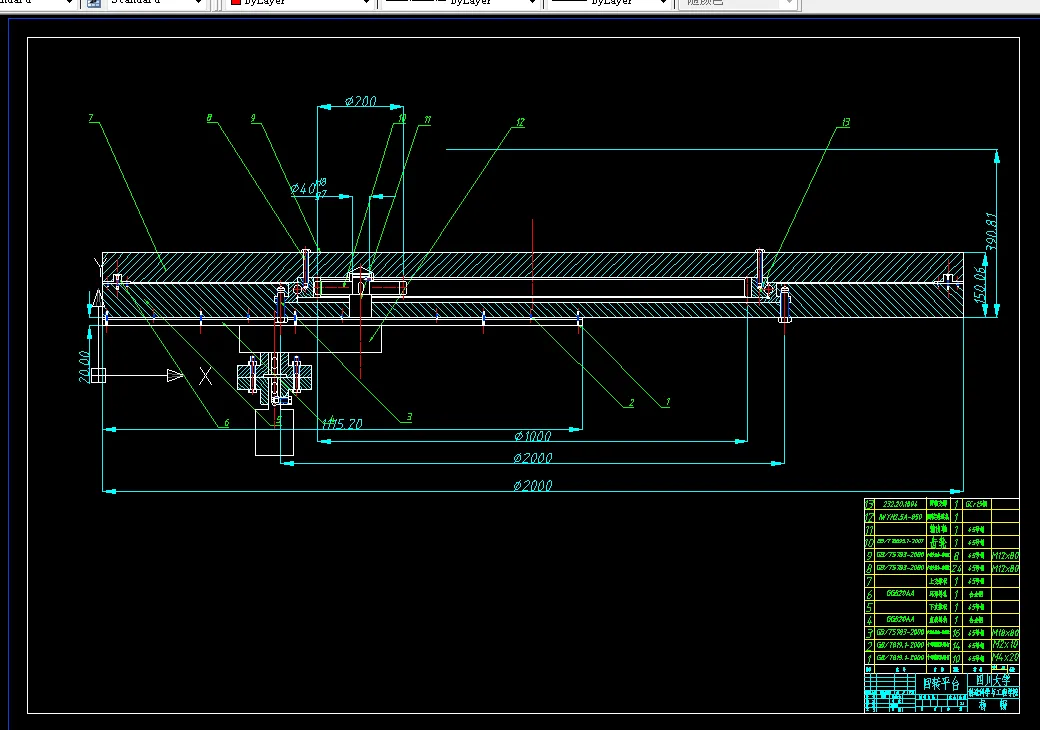Click M12x80 in parts list row 9
The image size is (1040, 730).
[1005, 556]
